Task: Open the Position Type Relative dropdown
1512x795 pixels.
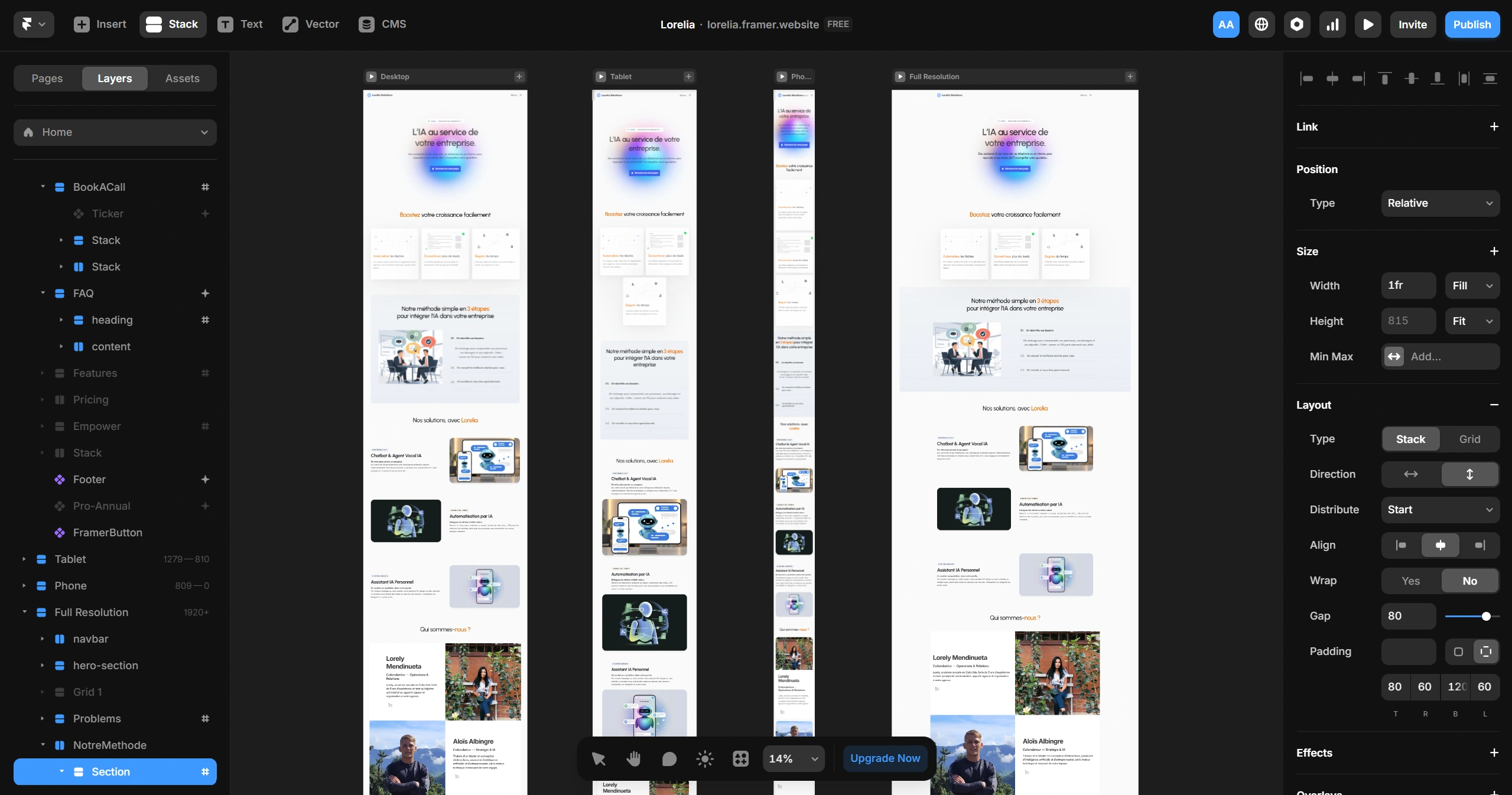Action: [x=1440, y=203]
